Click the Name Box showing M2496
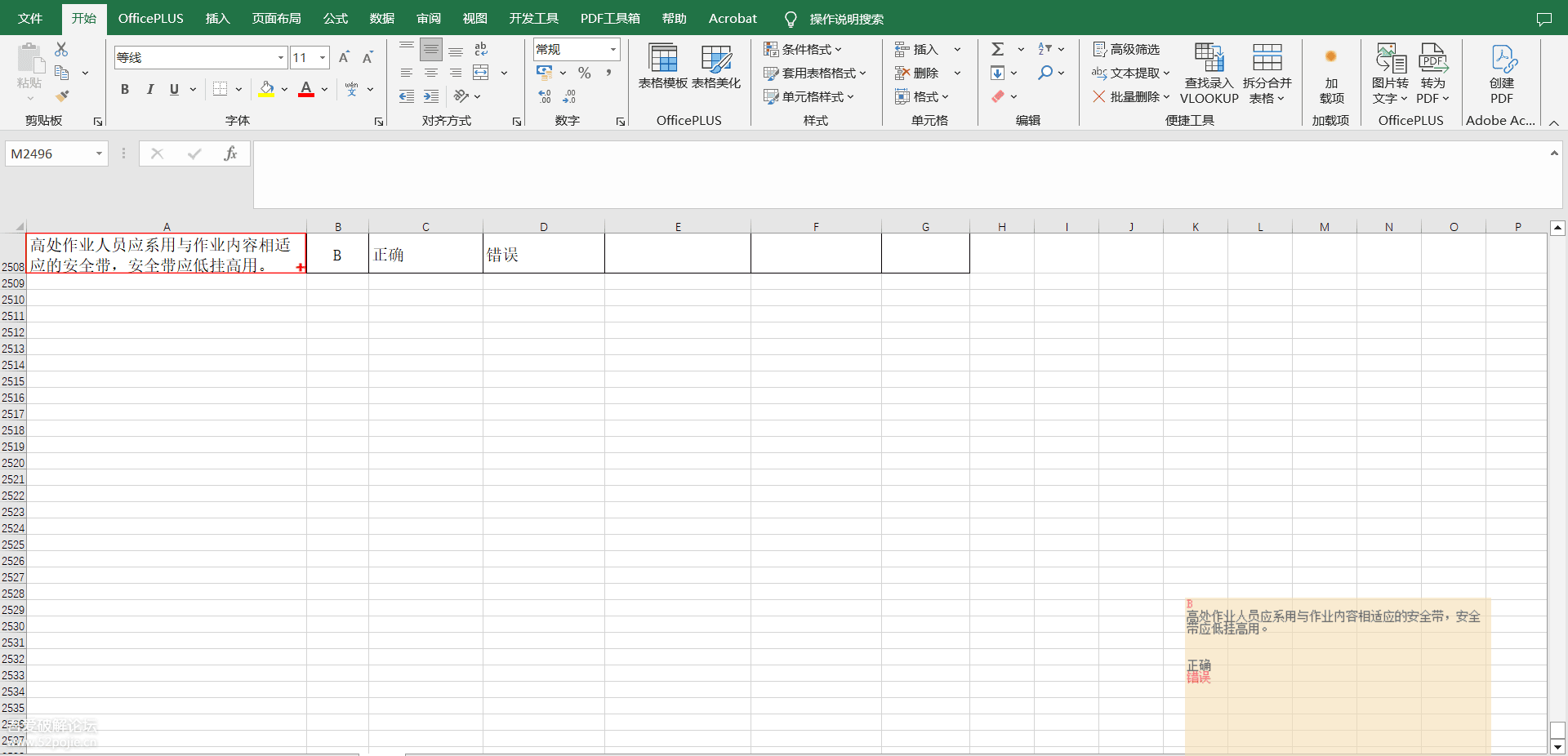This screenshot has width=1568, height=756. (x=50, y=153)
